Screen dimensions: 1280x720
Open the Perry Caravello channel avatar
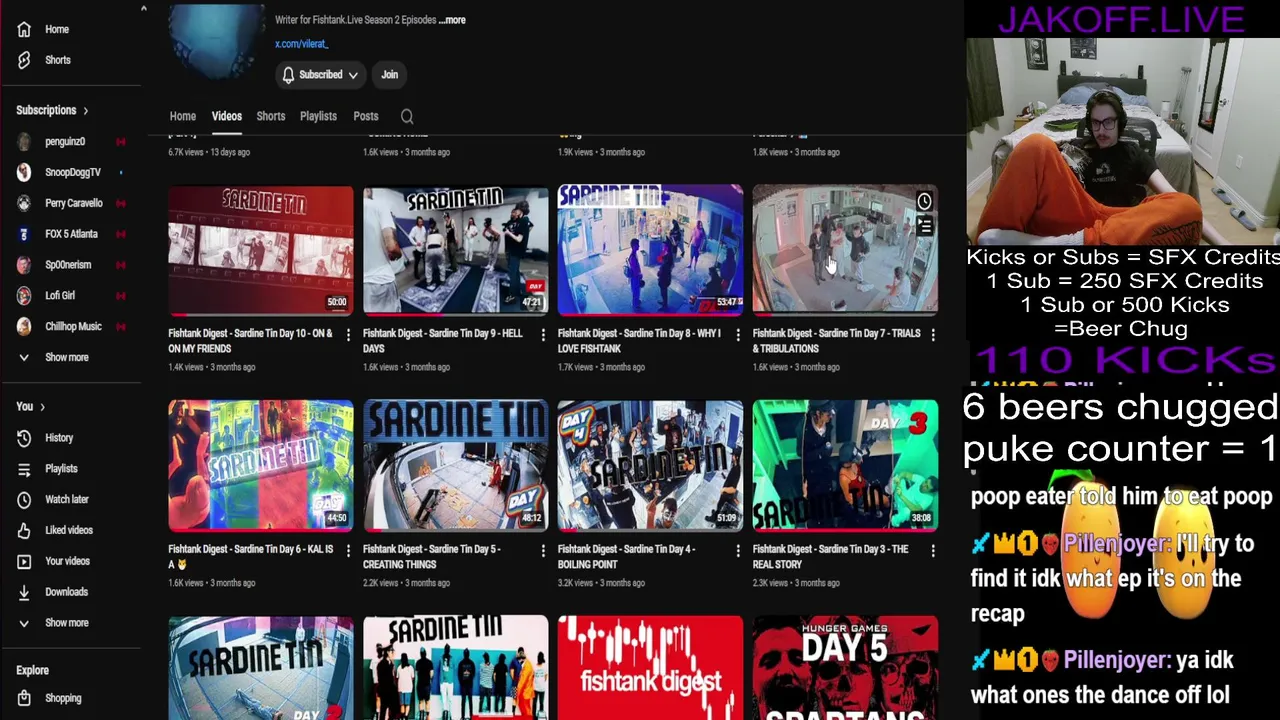pos(24,203)
